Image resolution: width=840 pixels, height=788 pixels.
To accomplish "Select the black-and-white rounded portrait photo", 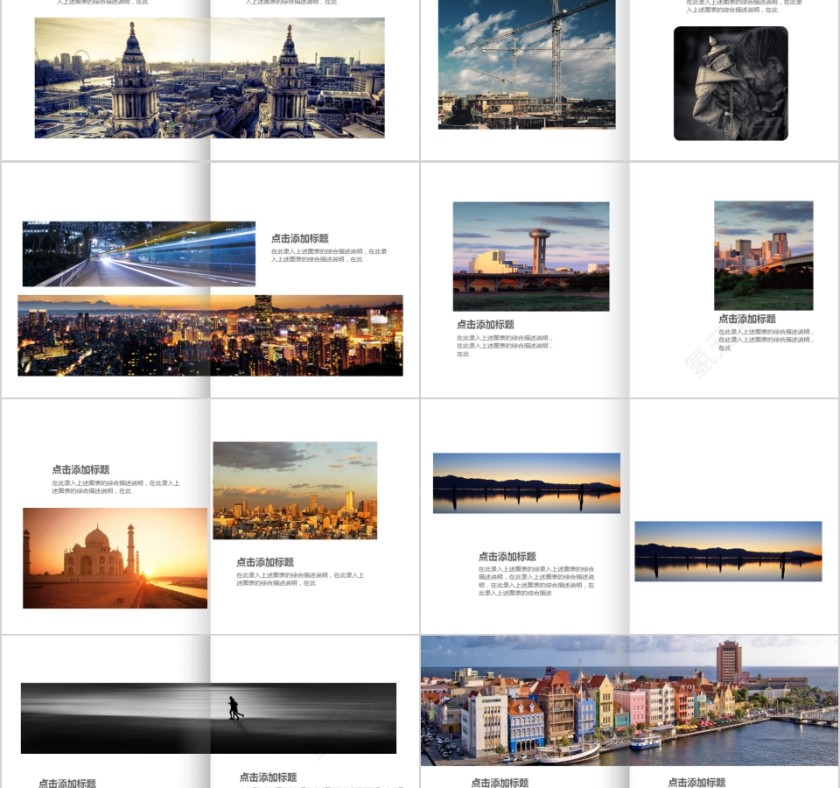I will click(x=730, y=83).
